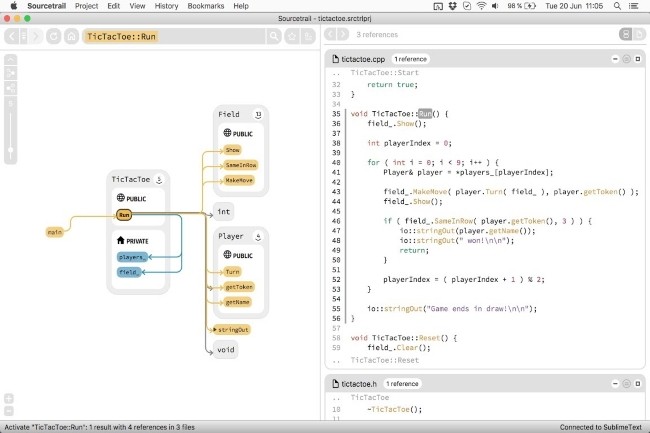Image resolution: width=650 pixels, height=433 pixels.
Task: Expand the TicTacToe scope line in tictactoe.h
Action: (370, 397)
